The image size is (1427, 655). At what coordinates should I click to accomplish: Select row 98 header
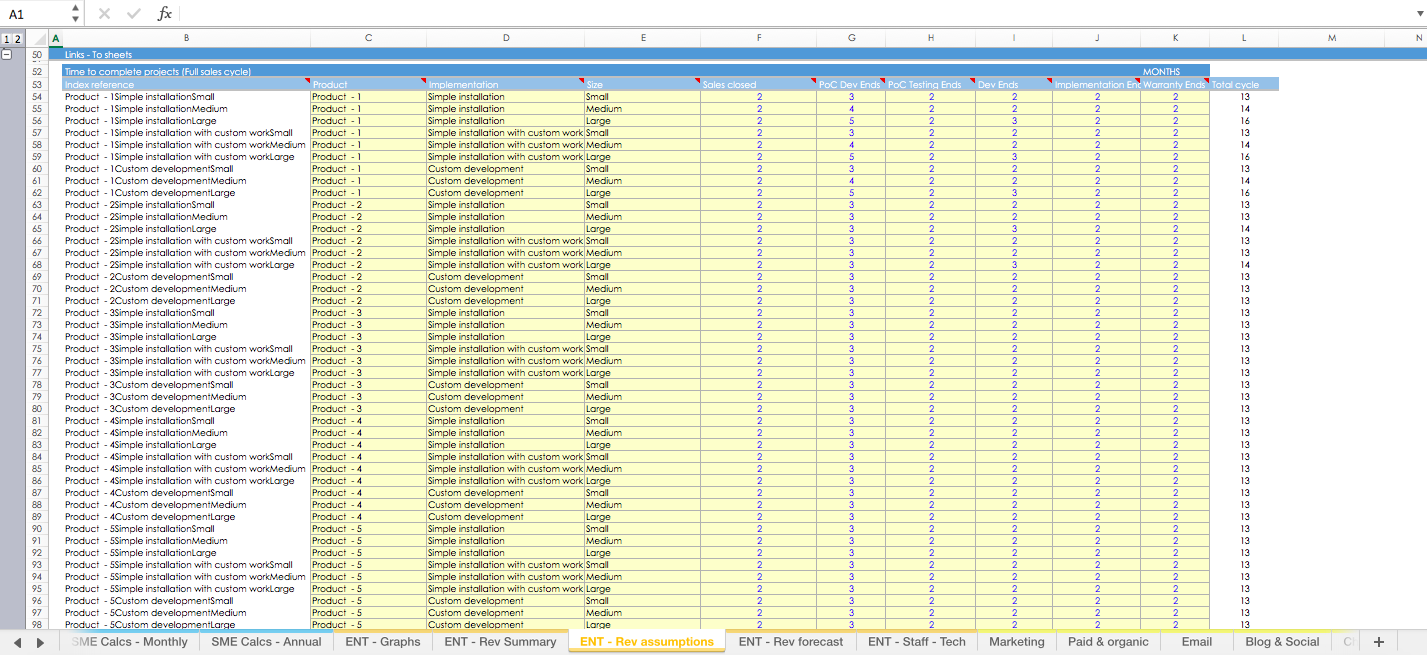tap(37, 625)
